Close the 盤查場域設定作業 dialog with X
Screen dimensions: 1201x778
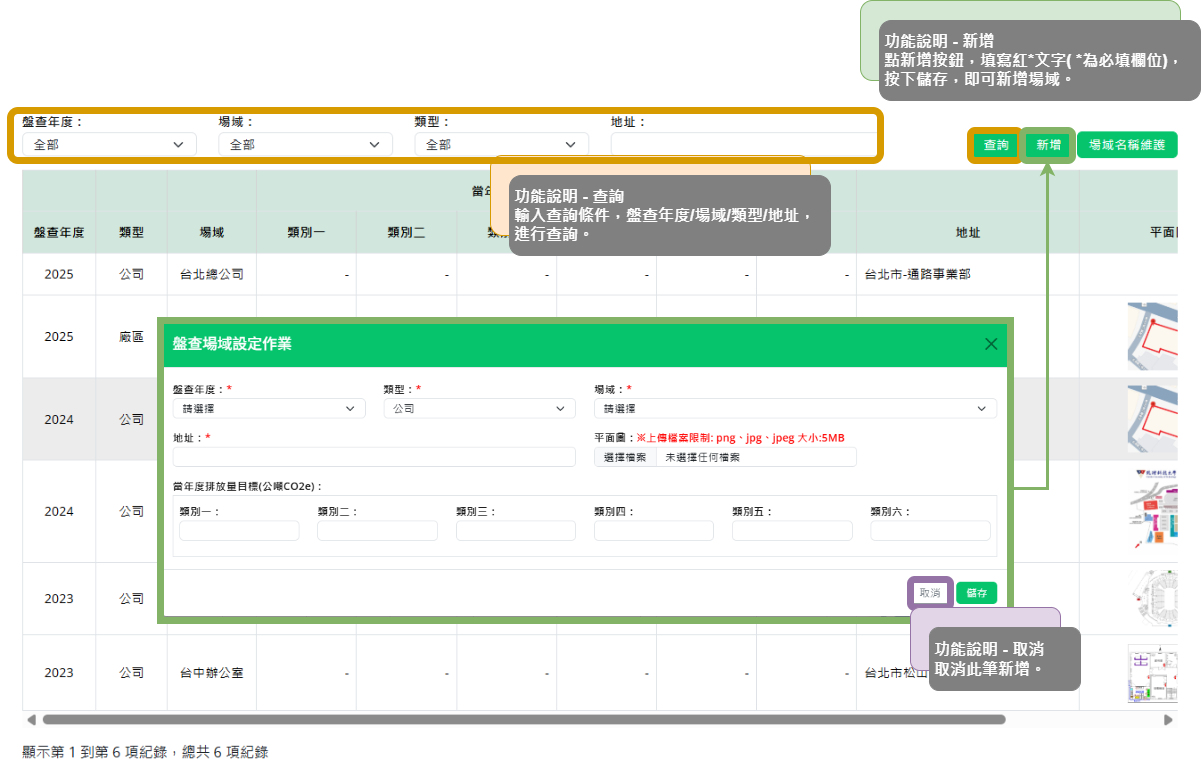pyautogui.click(x=991, y=344)
